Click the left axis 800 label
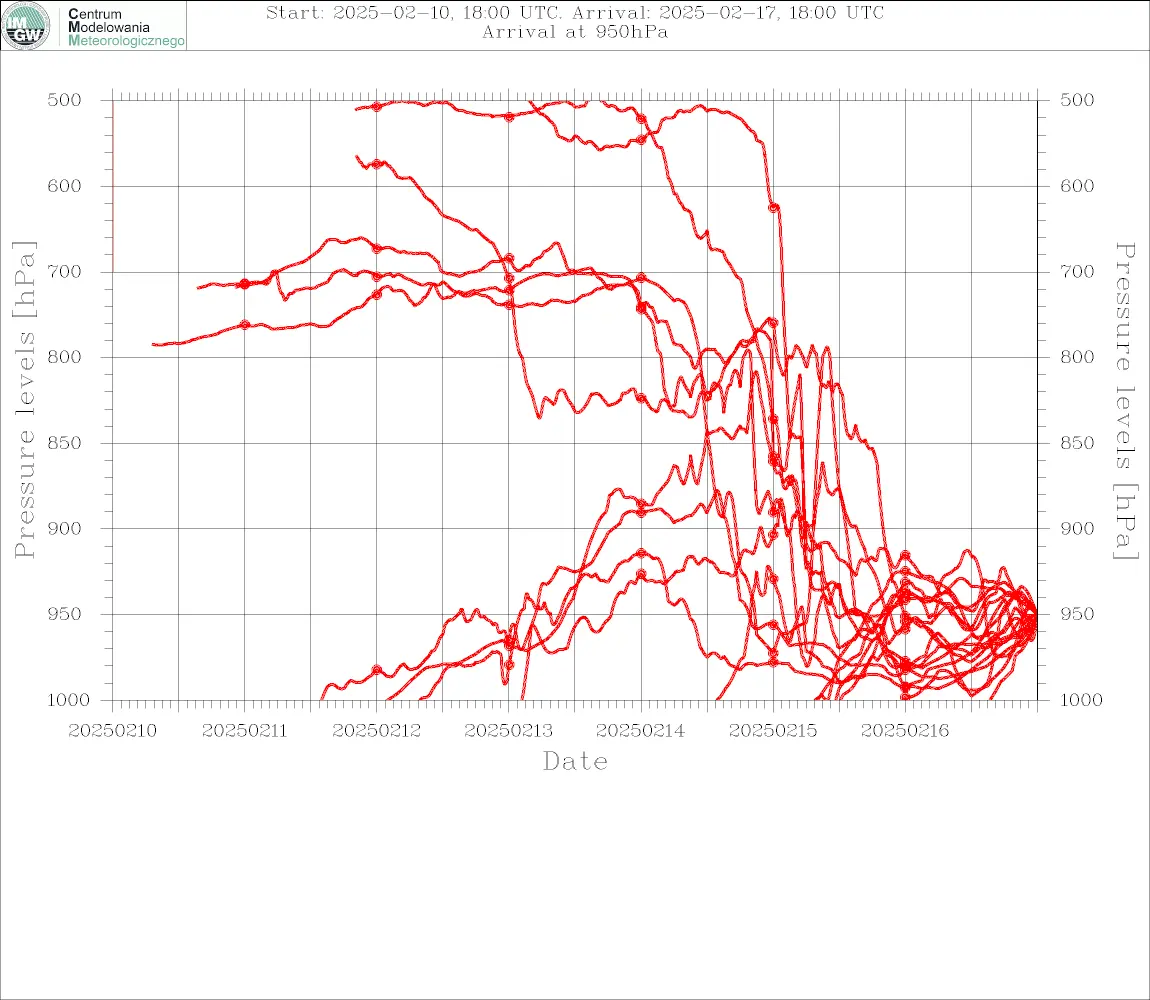 pyautogui.click(x=65, y=357)
